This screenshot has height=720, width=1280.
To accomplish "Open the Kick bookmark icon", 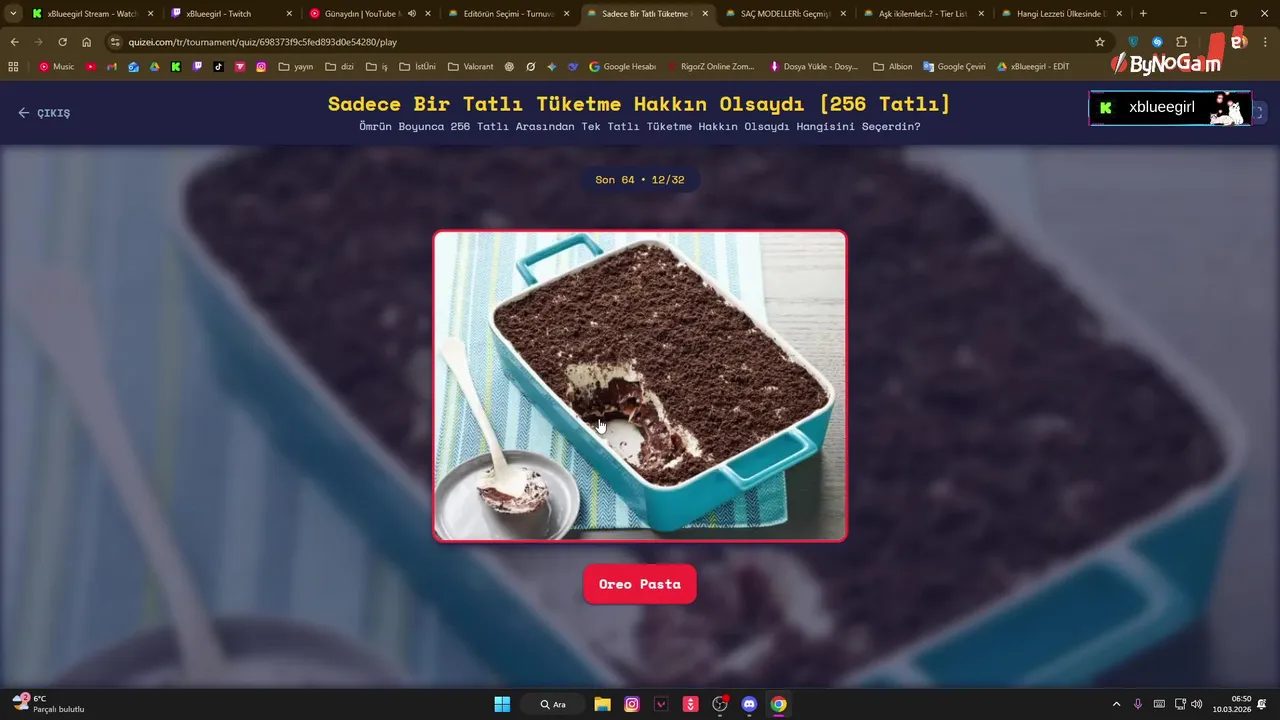I will tap(176, 67).
